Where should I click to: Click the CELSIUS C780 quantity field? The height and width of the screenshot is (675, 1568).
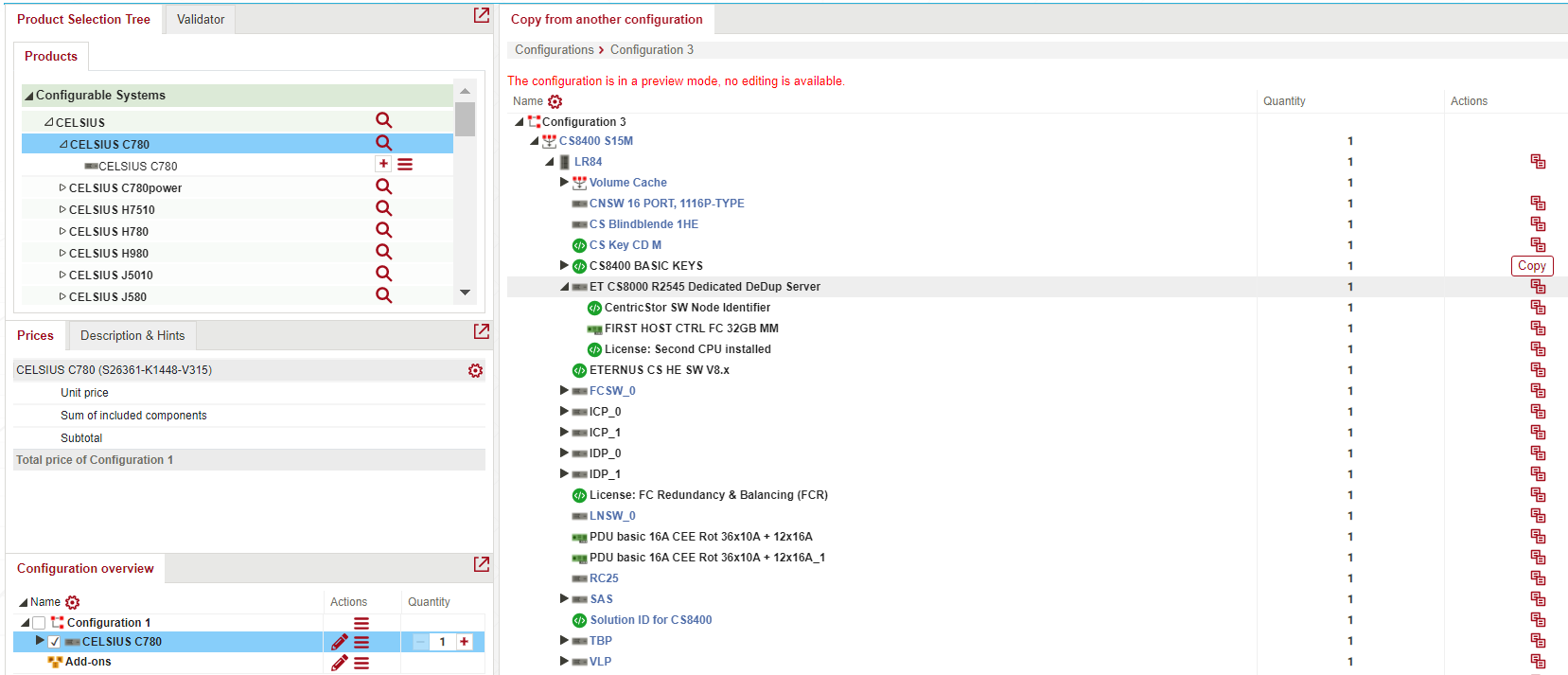pyautogui.click(x=442, y=642)
